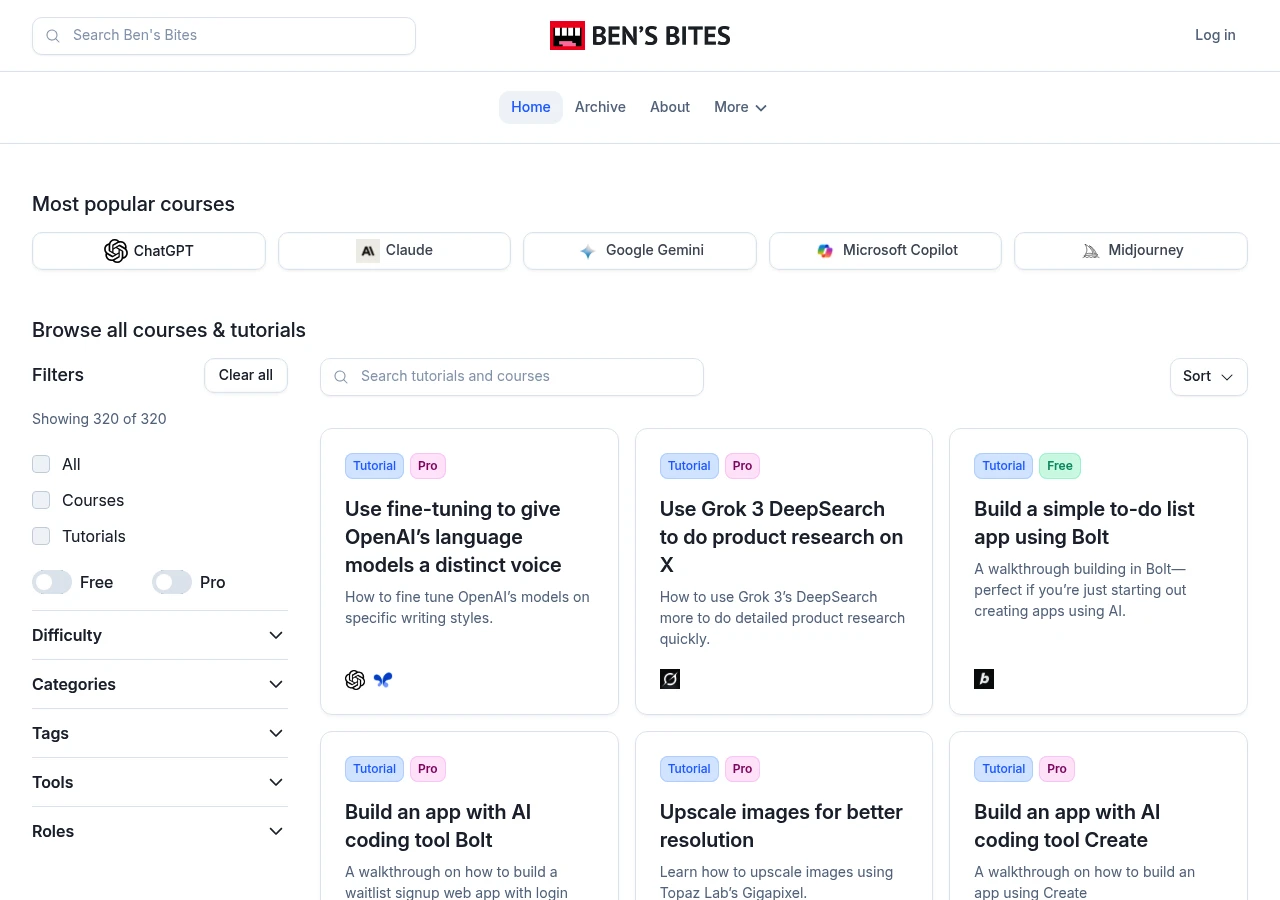Screen dimensions: 1280x900
Task: Open the Sort dropdown
Action: pyautogui.click(x=1209, y=377)
